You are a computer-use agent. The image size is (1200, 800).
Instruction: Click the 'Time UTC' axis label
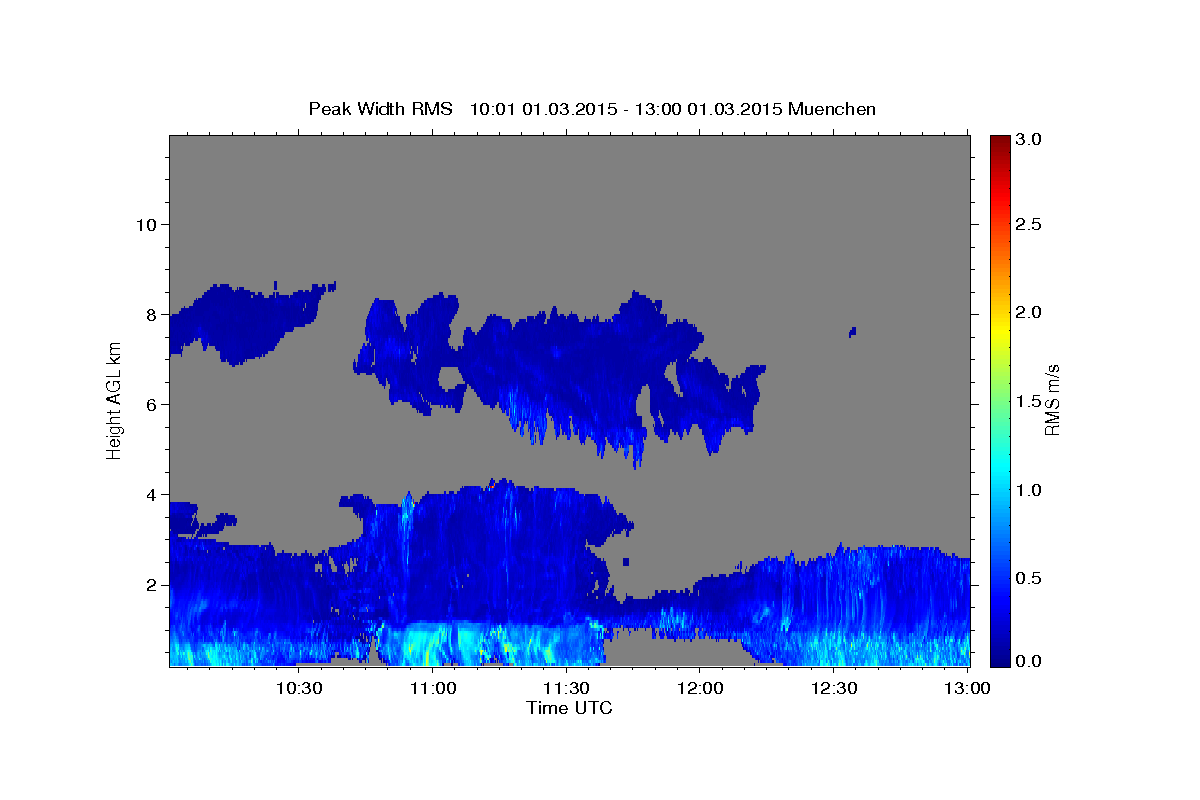(569, 708)
